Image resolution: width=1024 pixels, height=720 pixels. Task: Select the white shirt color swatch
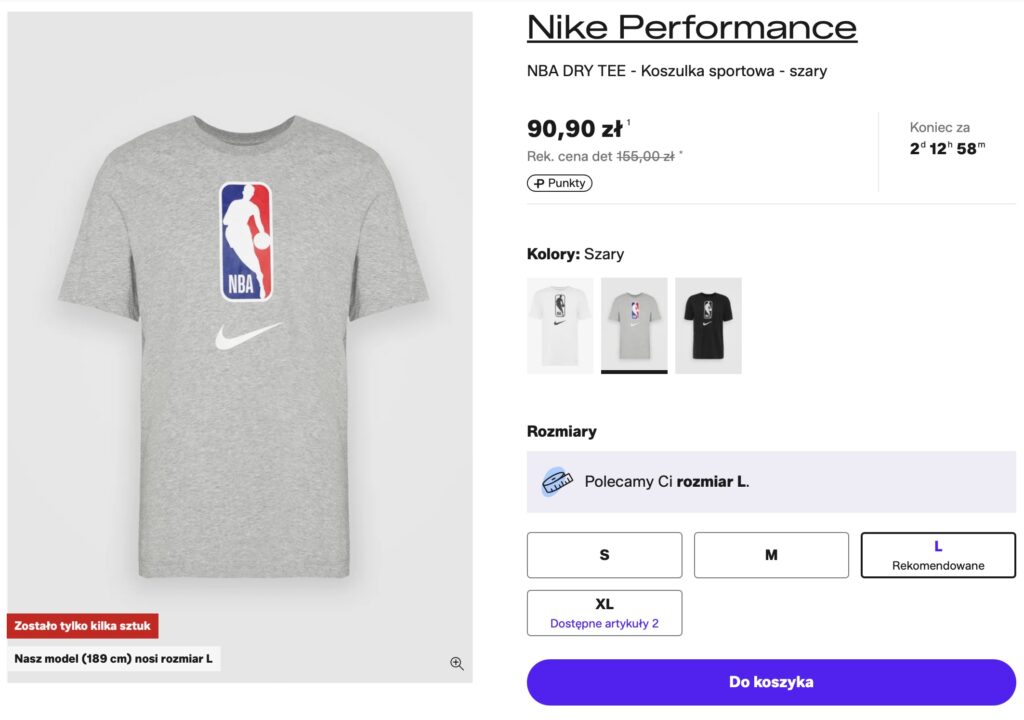tap(560, 325)
